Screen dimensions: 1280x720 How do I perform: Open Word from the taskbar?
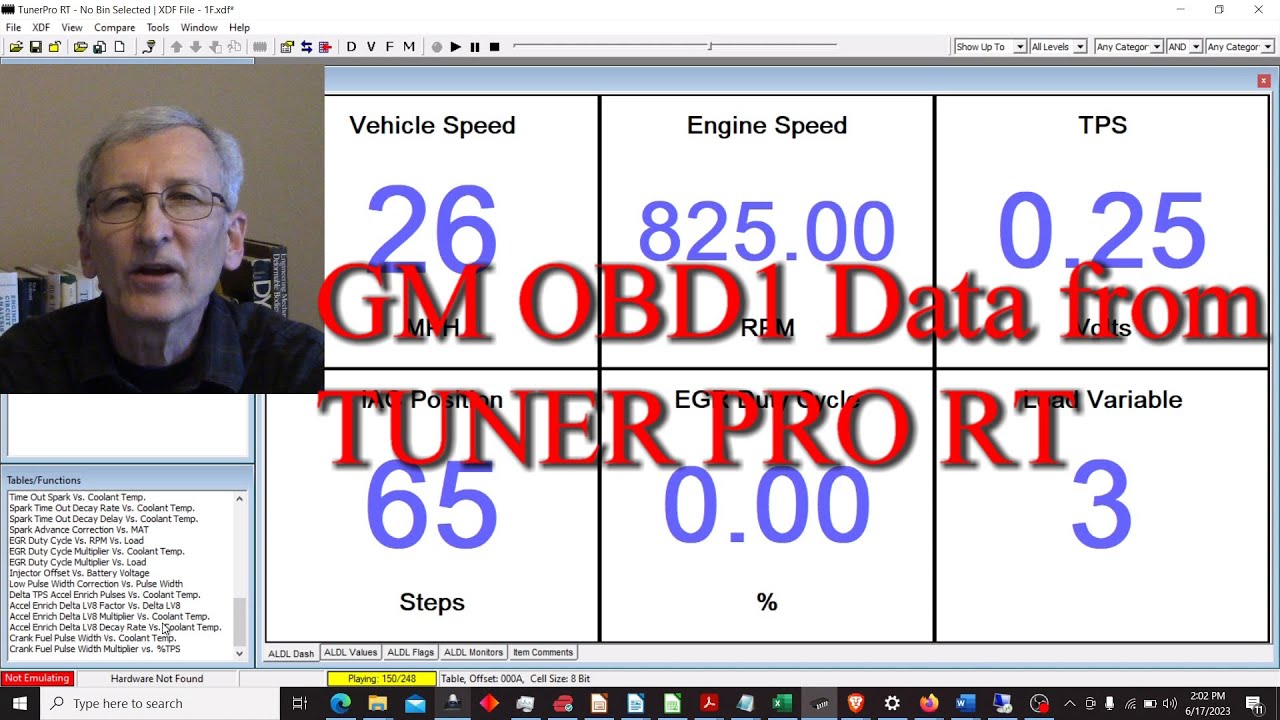click(965, 703)
